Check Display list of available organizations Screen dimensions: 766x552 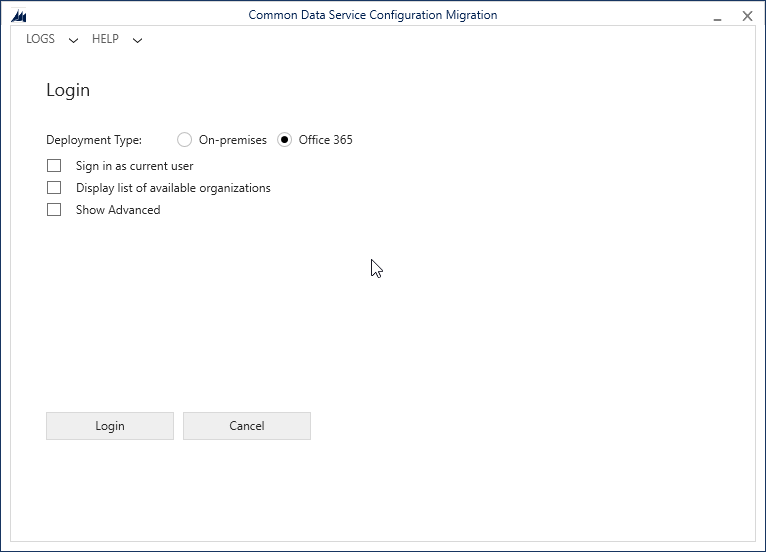point(54,188)
